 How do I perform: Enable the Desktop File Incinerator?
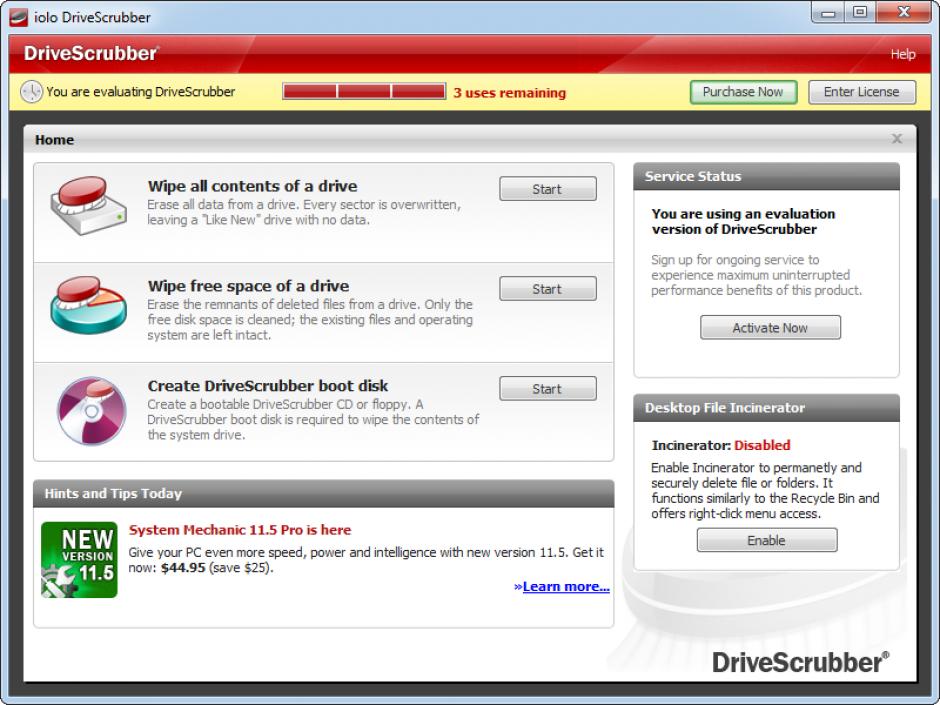click(767, 540)
